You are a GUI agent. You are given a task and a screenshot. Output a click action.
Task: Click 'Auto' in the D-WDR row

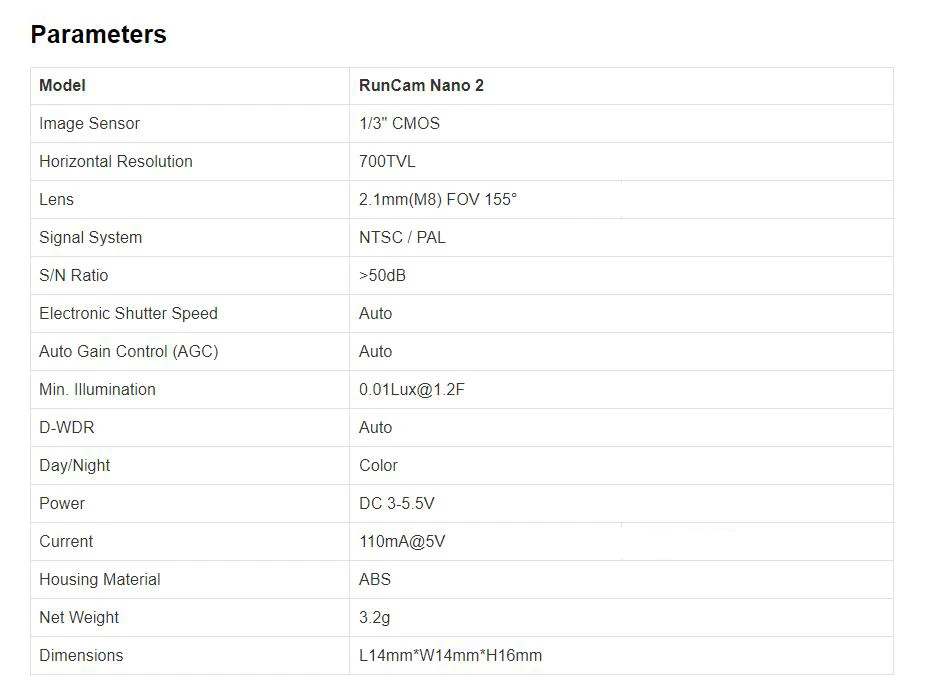point(376,428)
